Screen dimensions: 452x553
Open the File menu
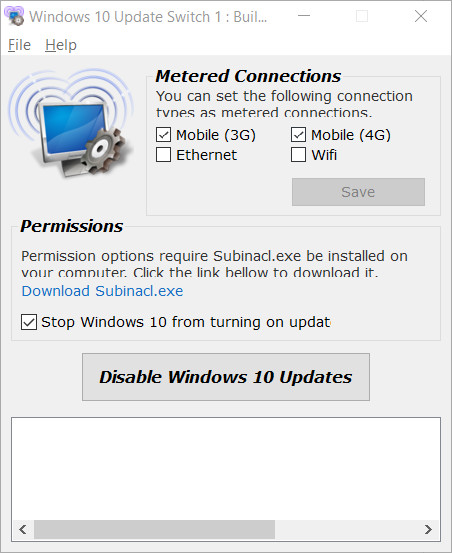tap(19, 45)
